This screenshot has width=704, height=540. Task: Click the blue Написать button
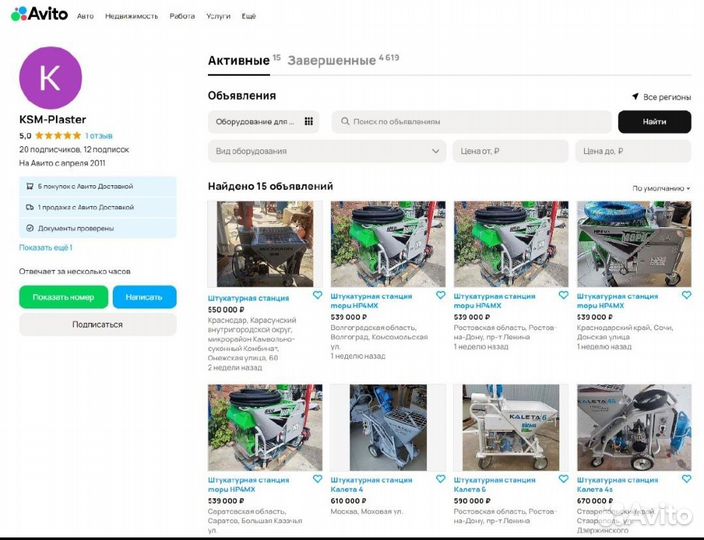[144, 297]
